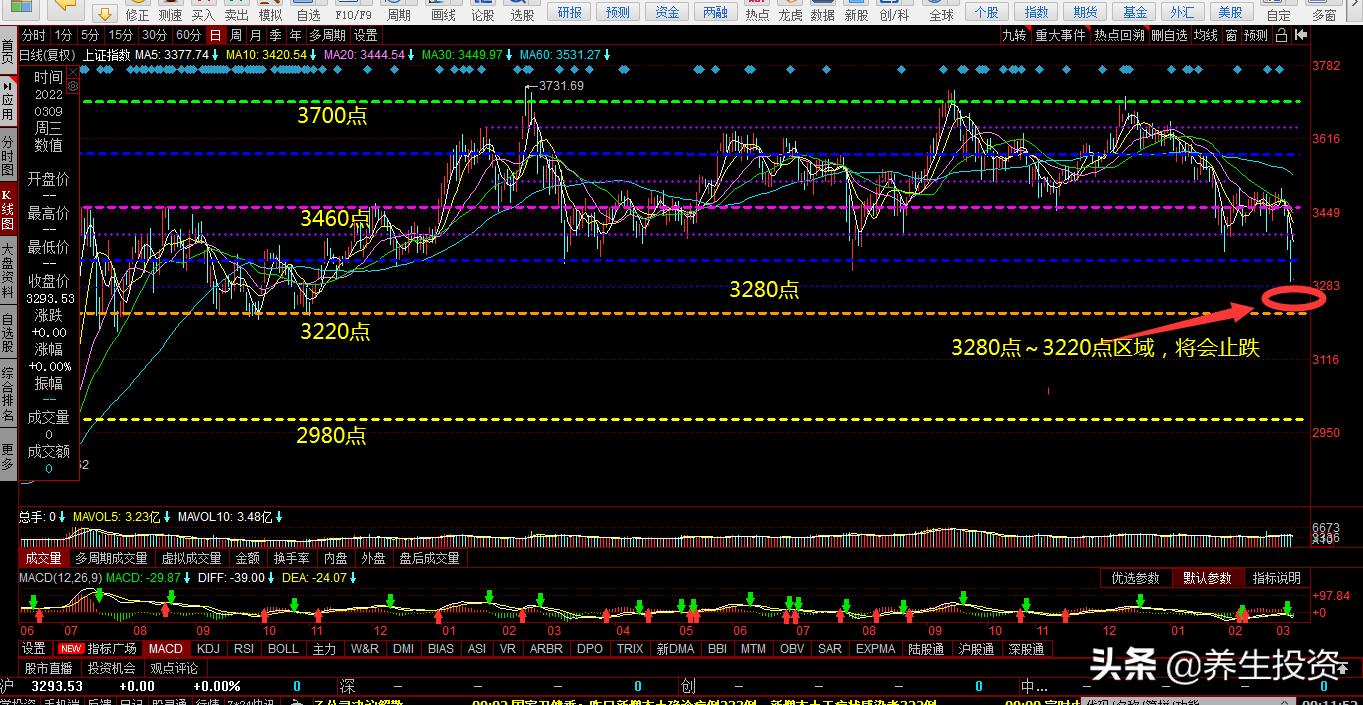Open the 周期 period tool

(x=398, y=11)
